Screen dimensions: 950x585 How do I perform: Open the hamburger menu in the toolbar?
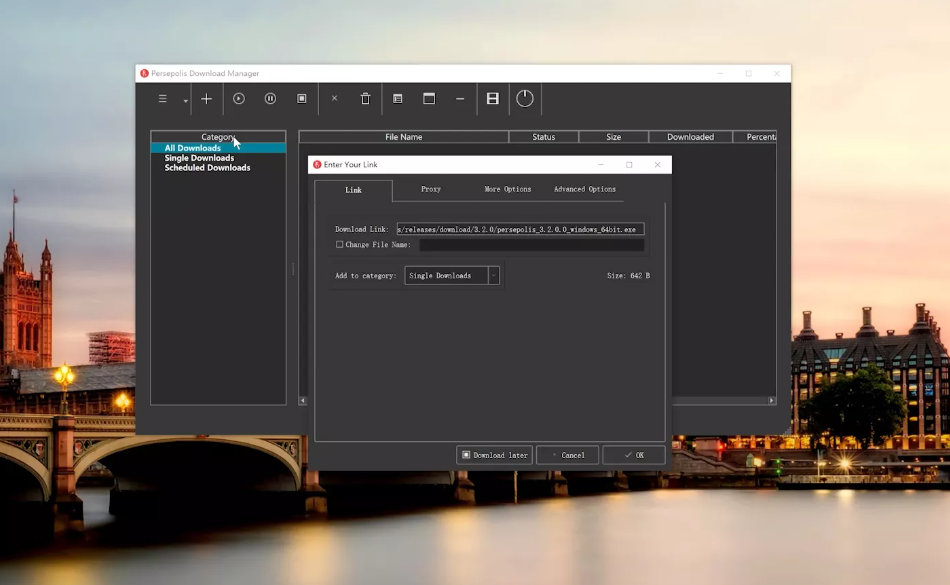163,99
